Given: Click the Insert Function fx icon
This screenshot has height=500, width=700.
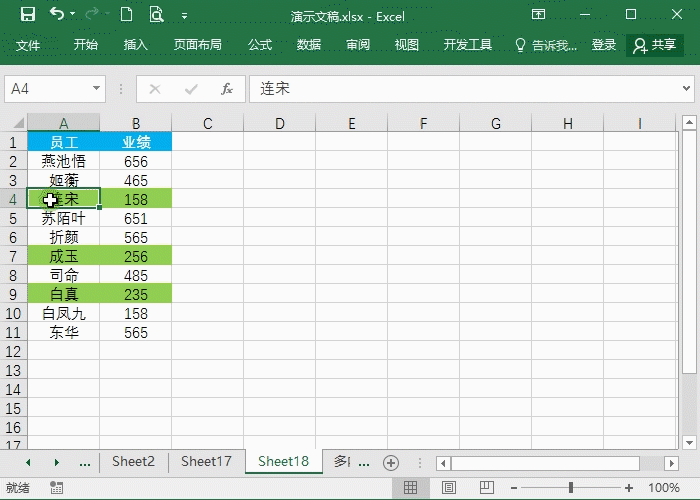Looking at the screenshot, I should coord(227,89).
